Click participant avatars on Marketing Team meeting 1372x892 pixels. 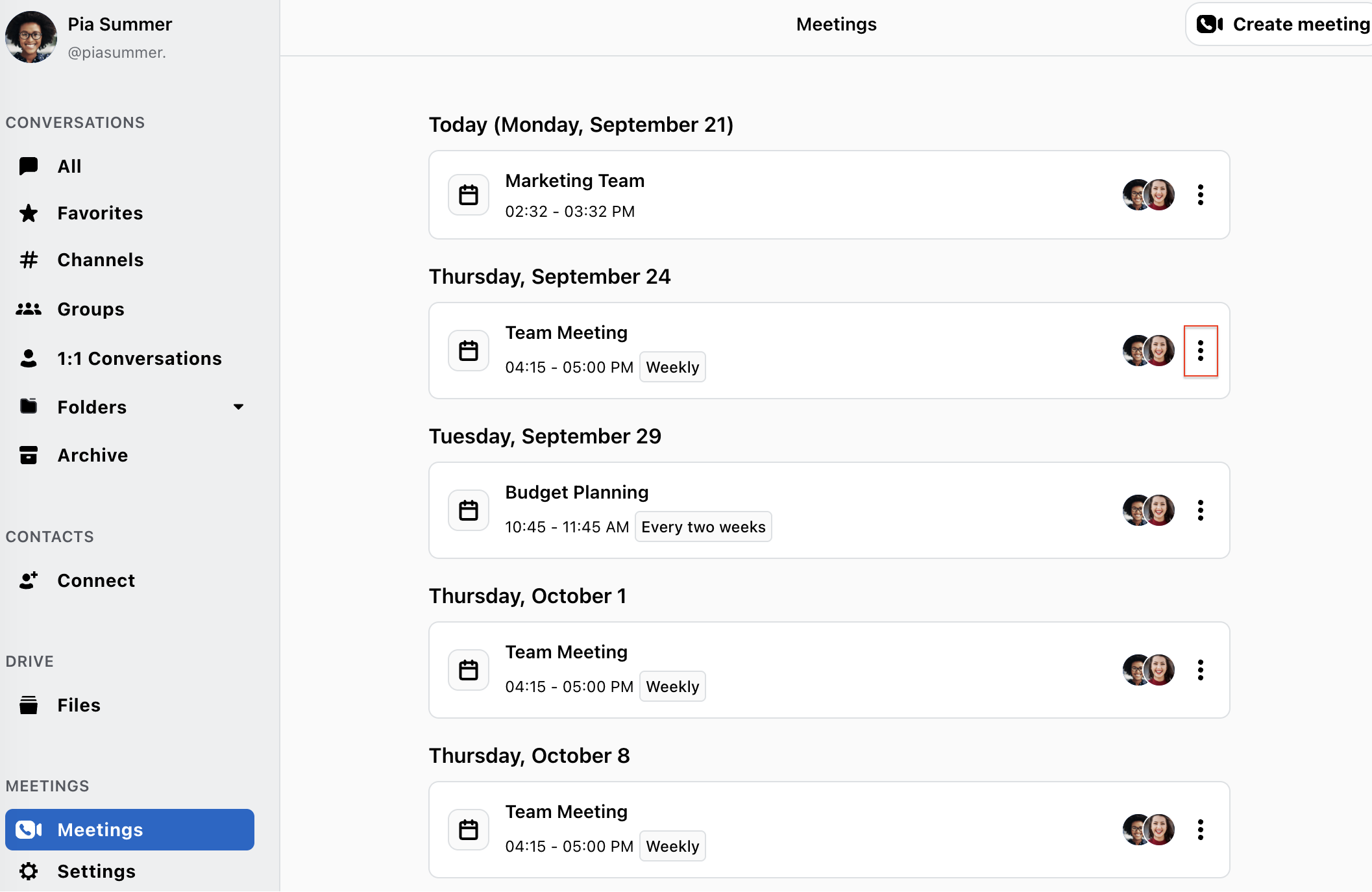pyautogui.click(x=1149, y=195)
